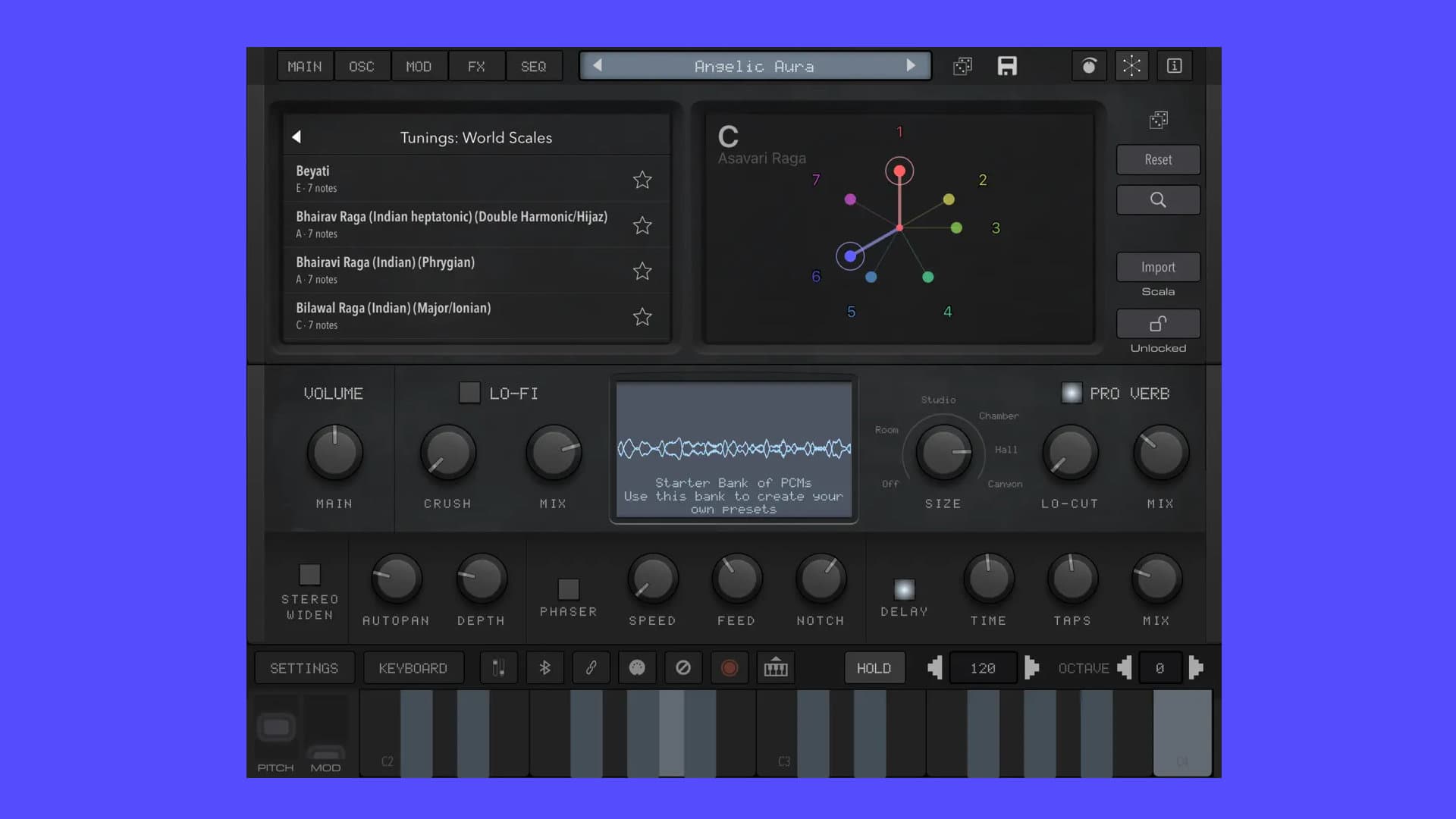Open the FX tab

(476, 66)
